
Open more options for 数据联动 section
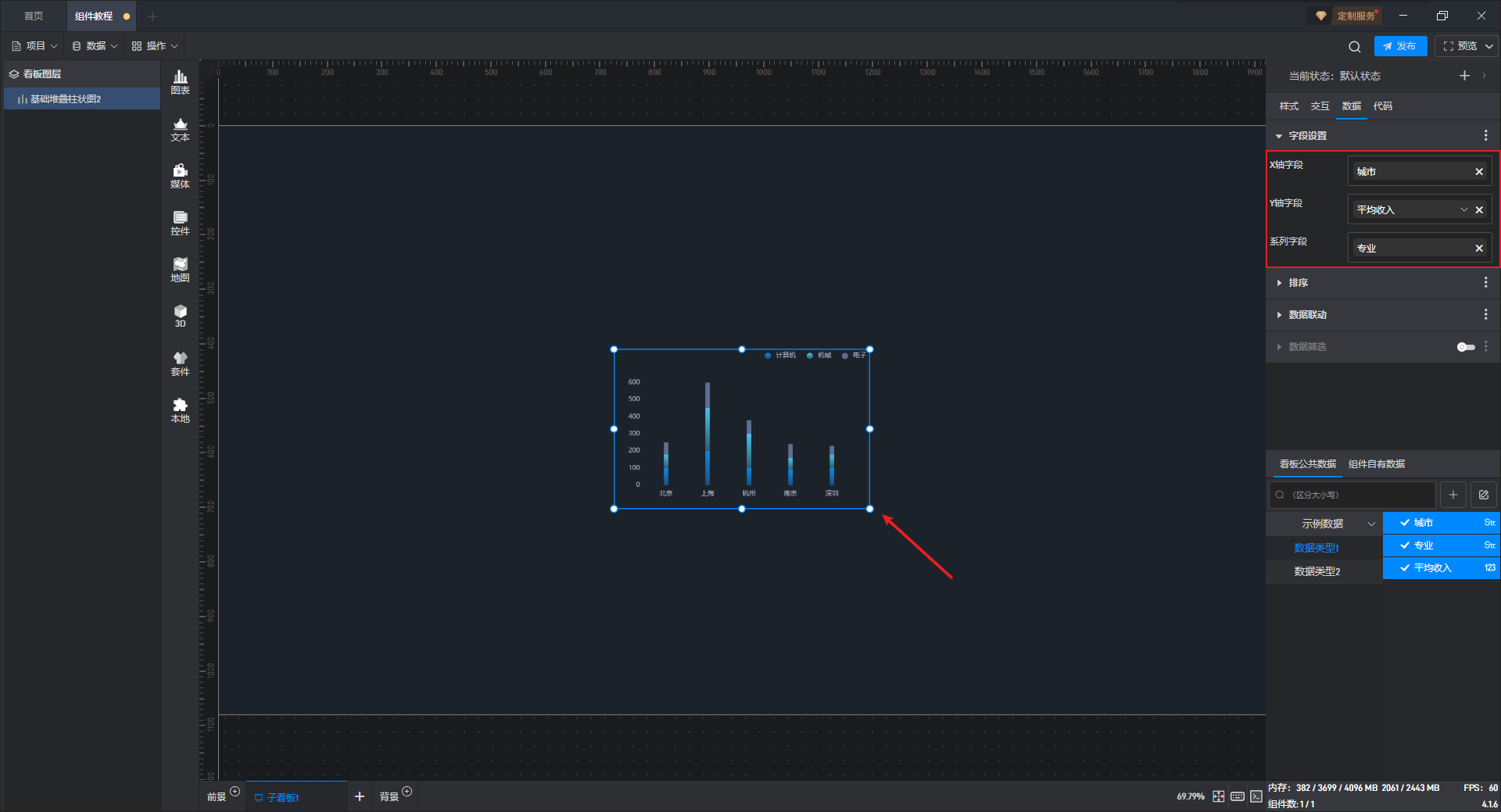(1485, 315)
